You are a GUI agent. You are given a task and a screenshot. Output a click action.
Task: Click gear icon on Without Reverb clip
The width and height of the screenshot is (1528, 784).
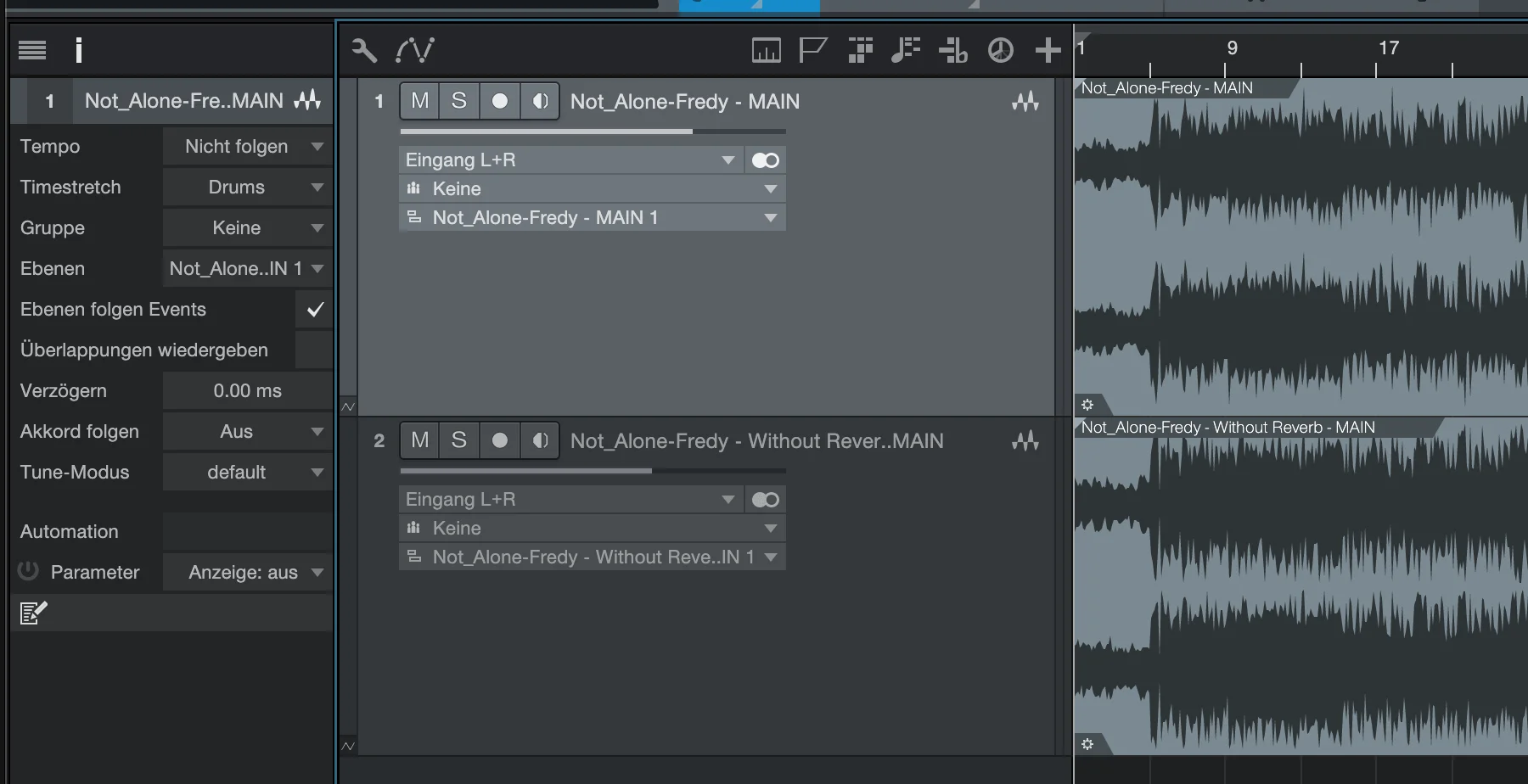1087,744
